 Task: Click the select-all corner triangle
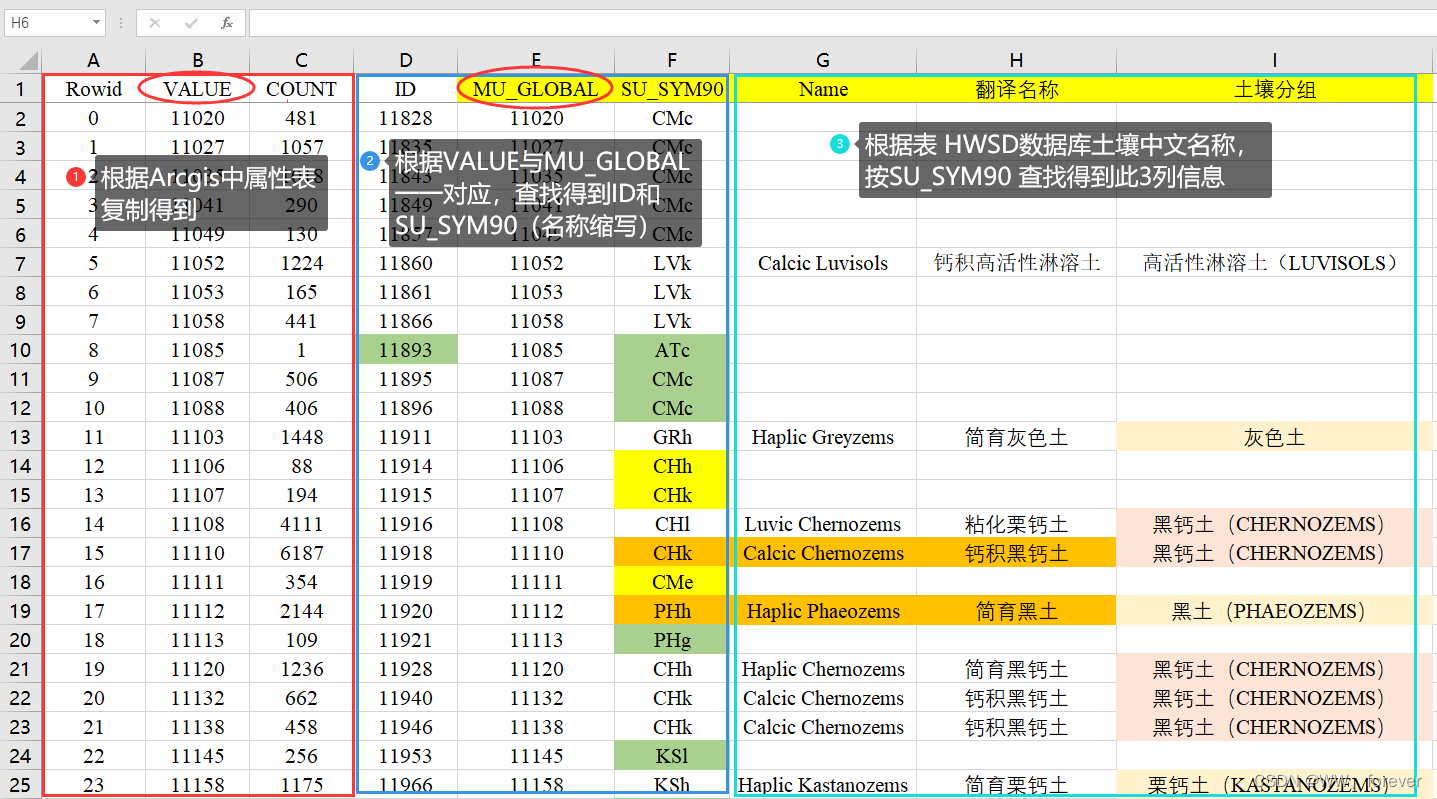pyautogui.click(x=28, y=60)
